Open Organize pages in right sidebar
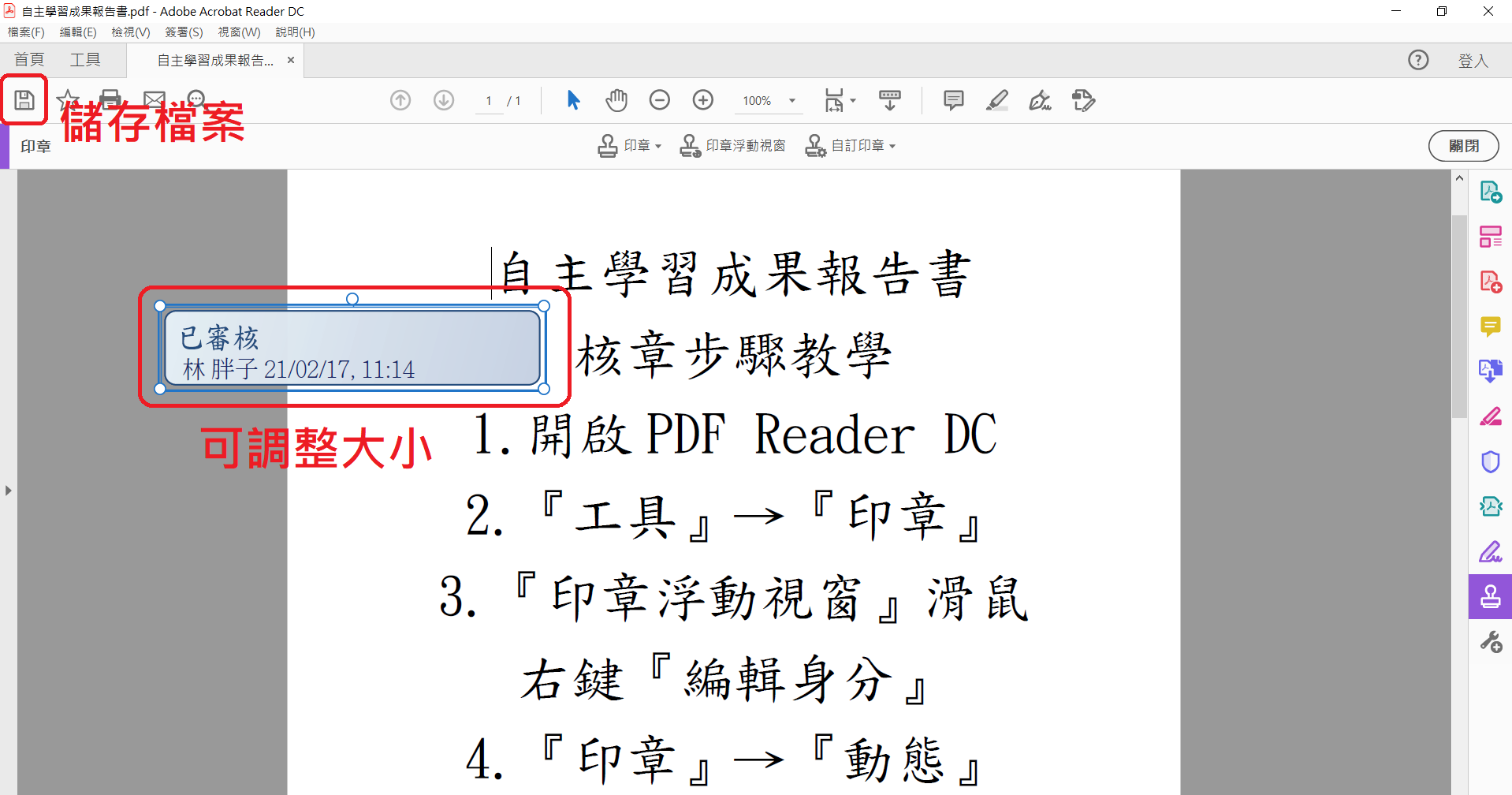This screenshot has height=795, width=1512. (x=1491, y=237)
